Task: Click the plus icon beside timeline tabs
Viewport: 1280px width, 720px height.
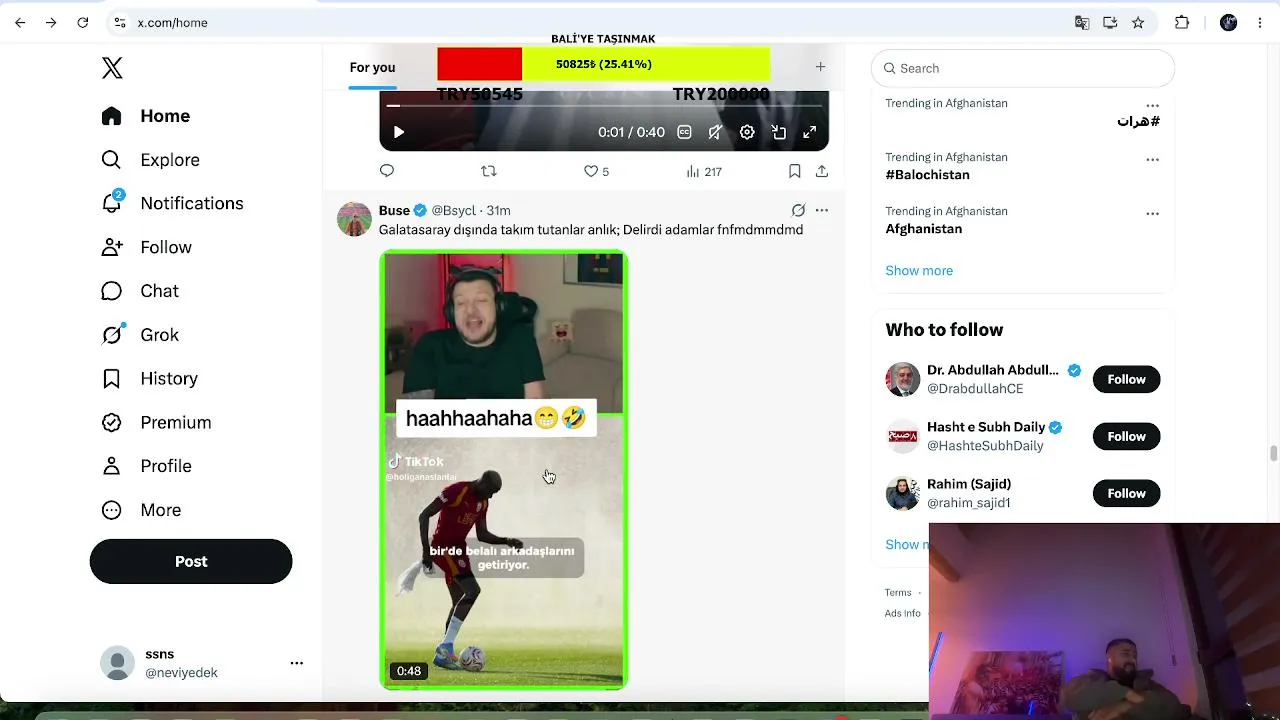Action: pos(820,67)
